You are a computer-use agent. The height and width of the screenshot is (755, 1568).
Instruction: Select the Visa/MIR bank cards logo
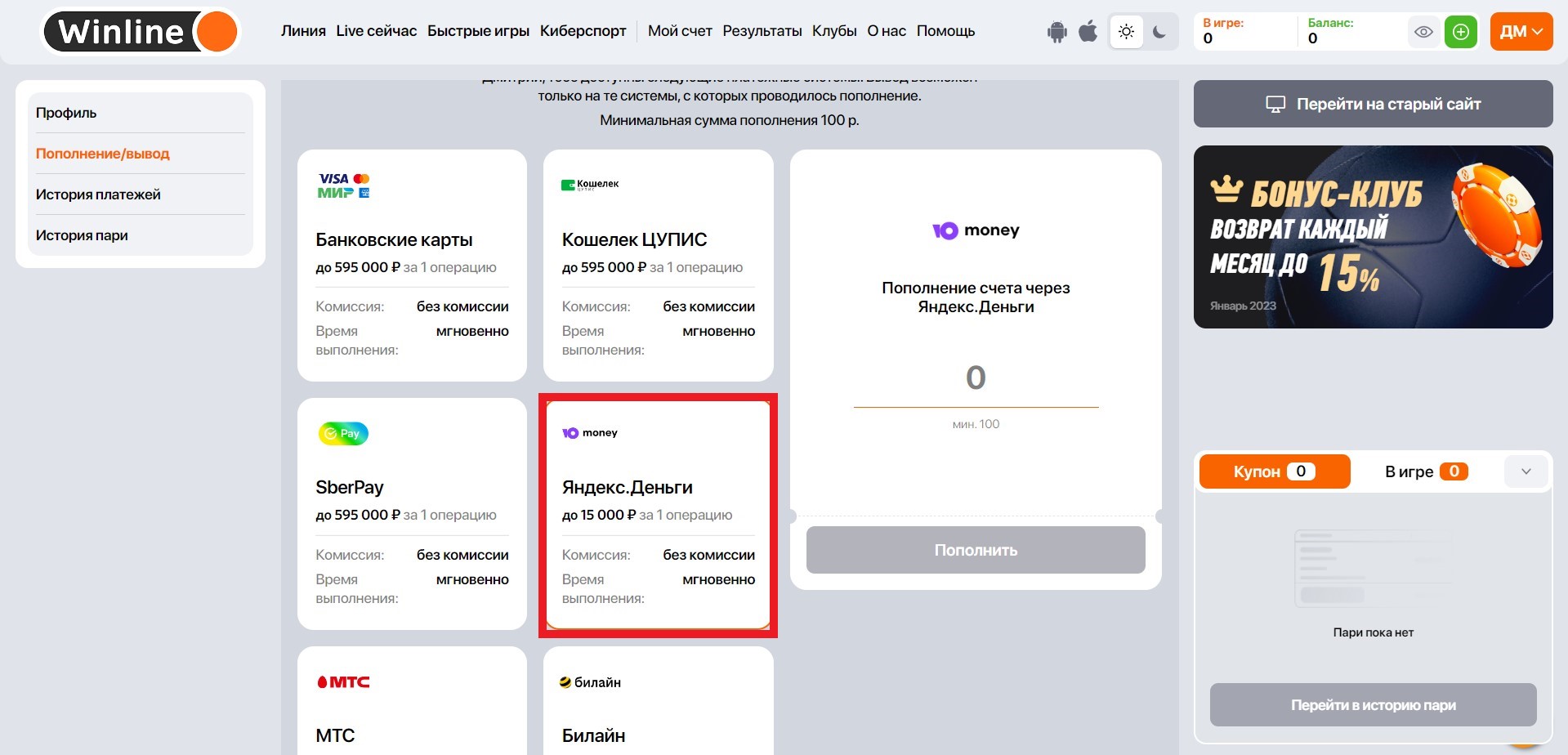point(344,185)
